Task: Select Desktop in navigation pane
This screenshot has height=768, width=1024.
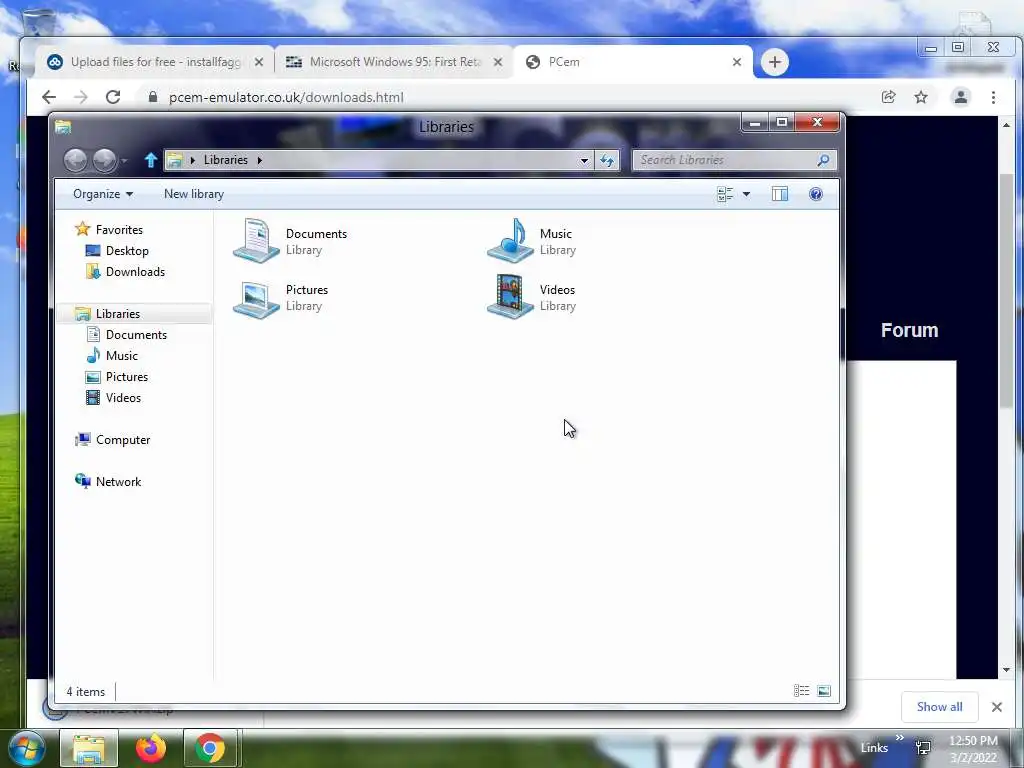Action: [x=127, y=251]
